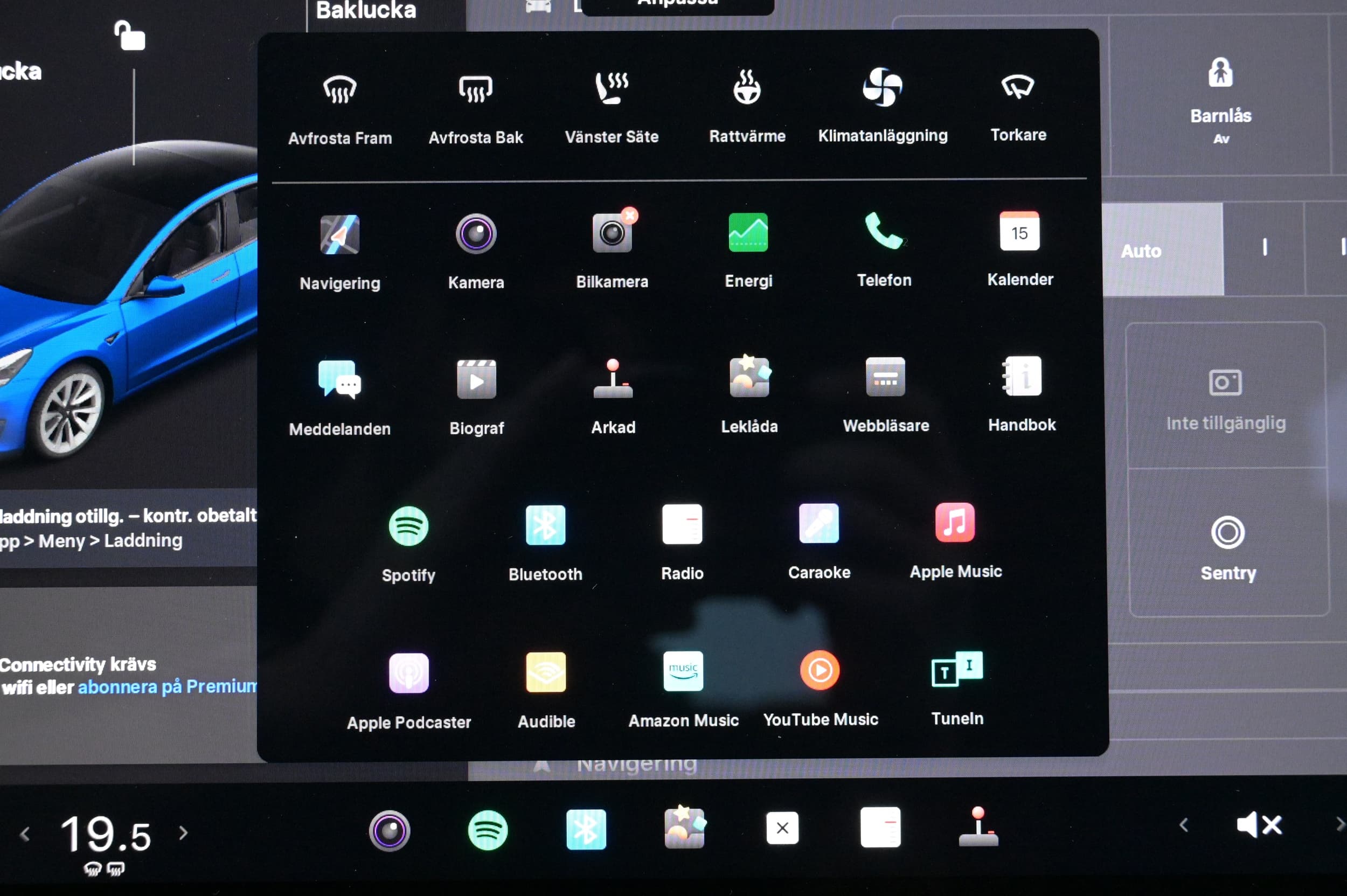
Task: Open the Kamera app
Action: click(x=476, y=251)
